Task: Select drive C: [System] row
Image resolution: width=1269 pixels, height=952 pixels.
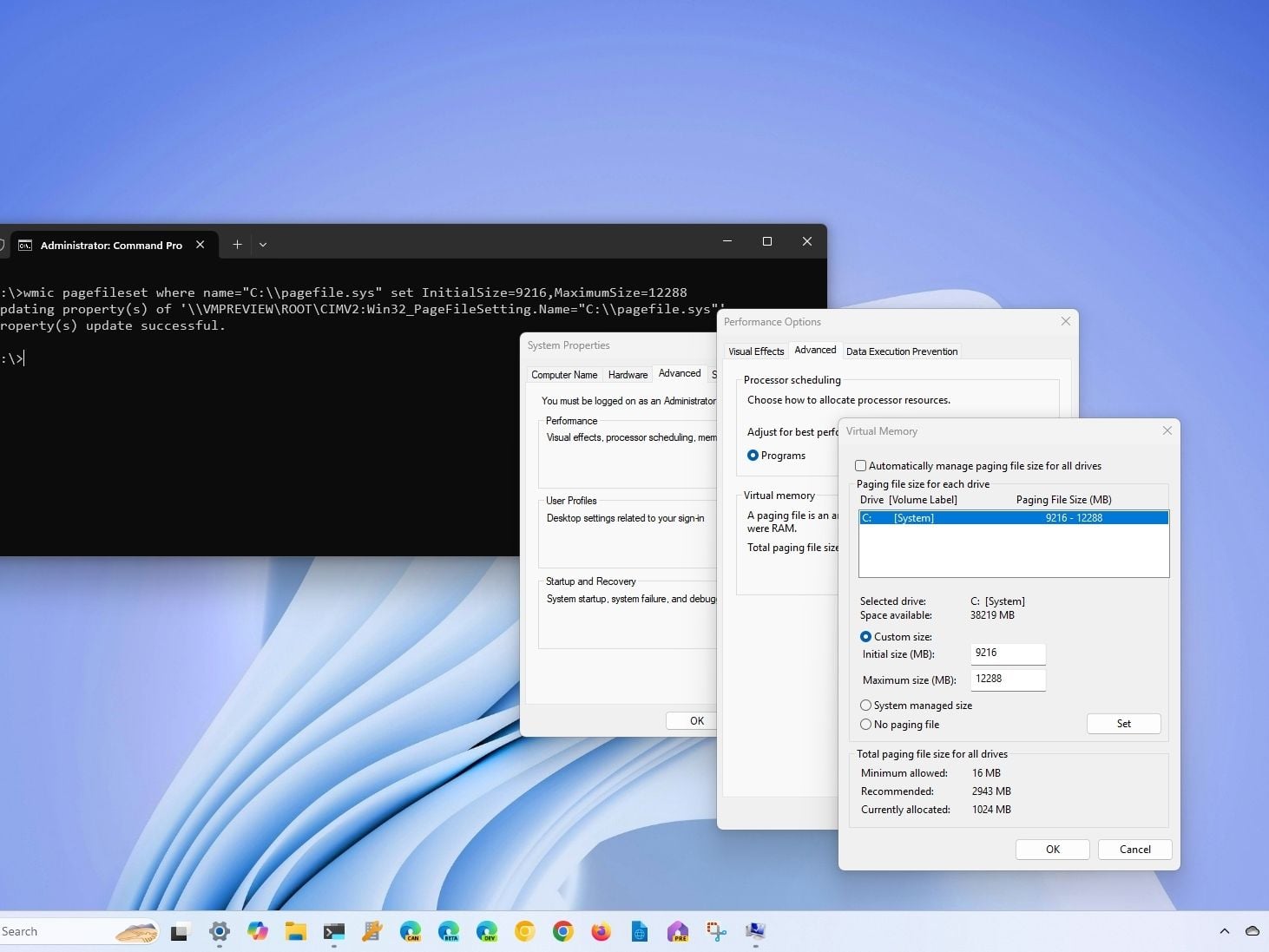Action: (1014, 518)
